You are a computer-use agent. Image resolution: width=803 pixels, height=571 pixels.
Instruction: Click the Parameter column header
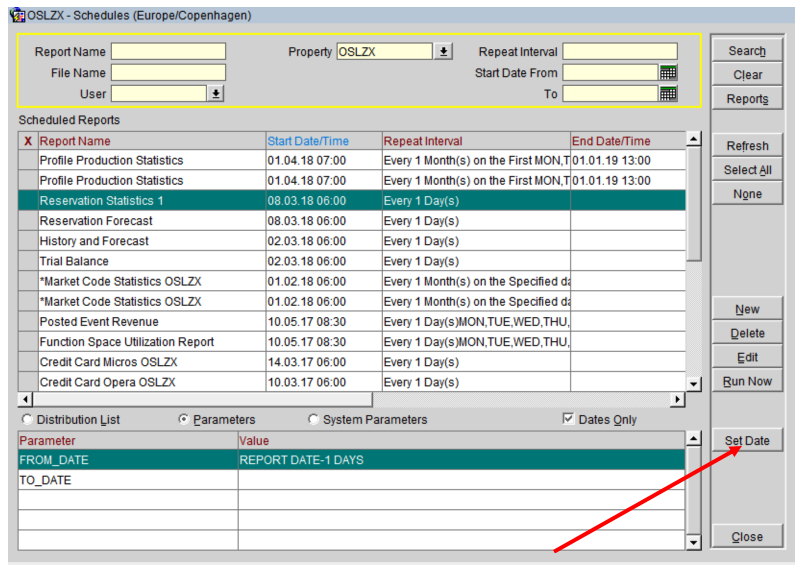(128, 440)
